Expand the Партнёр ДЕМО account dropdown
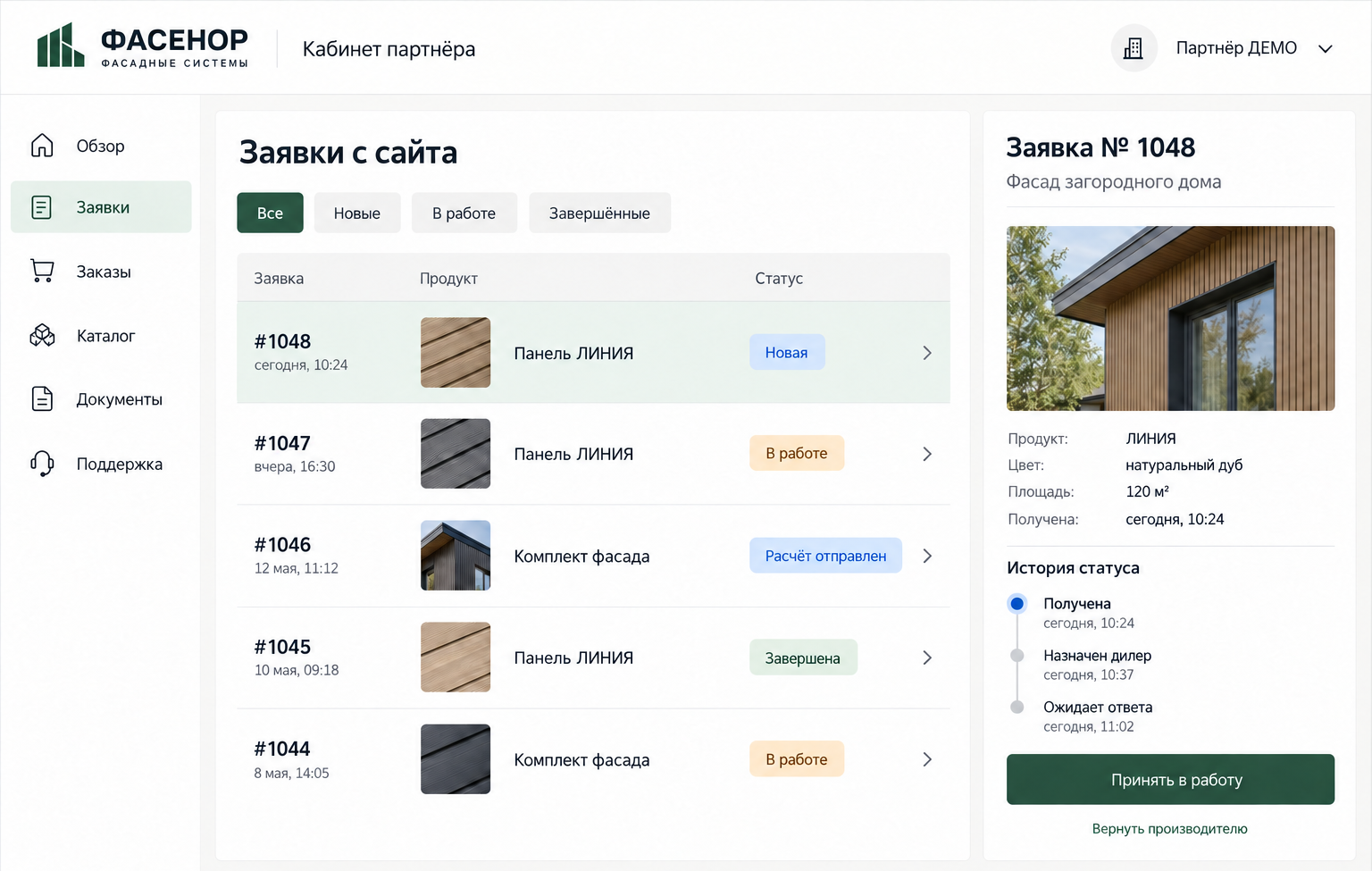Viewport: 1372px width, 871px height. [1326, 48]
